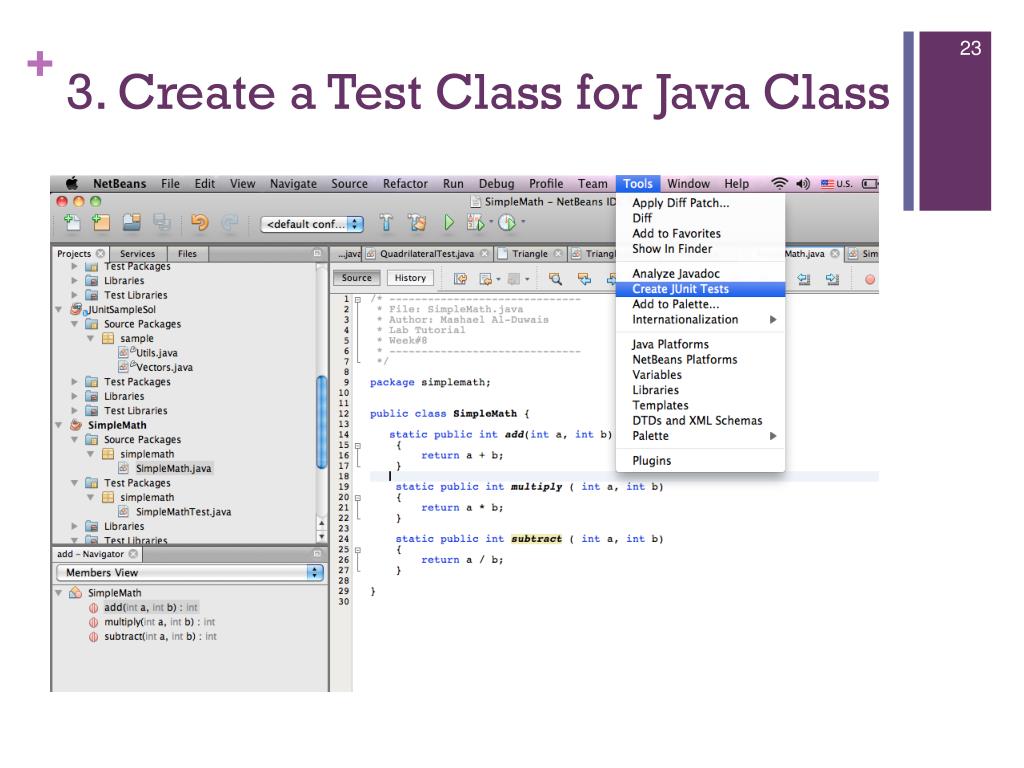Choose Apply Diff Patch menu item
Viewport: 1024px width, 768px height.
click(700, 203)
